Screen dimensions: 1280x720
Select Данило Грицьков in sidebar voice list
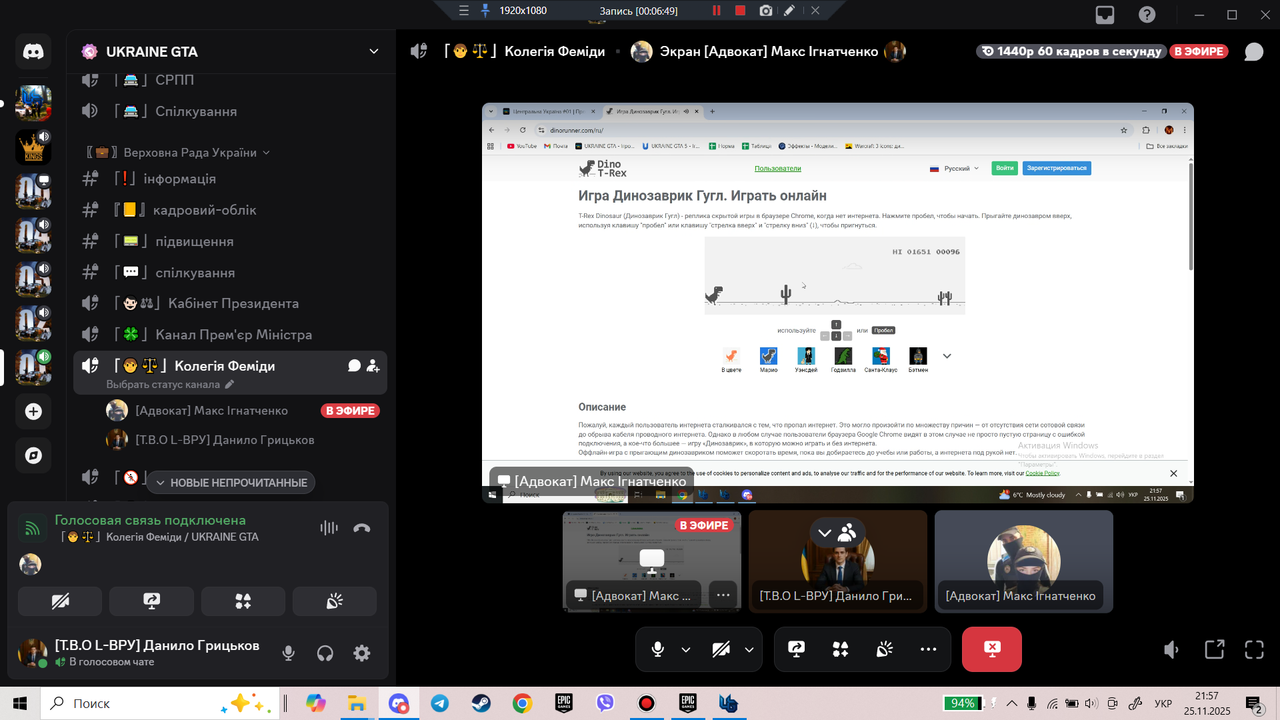(x=243, y=440)
